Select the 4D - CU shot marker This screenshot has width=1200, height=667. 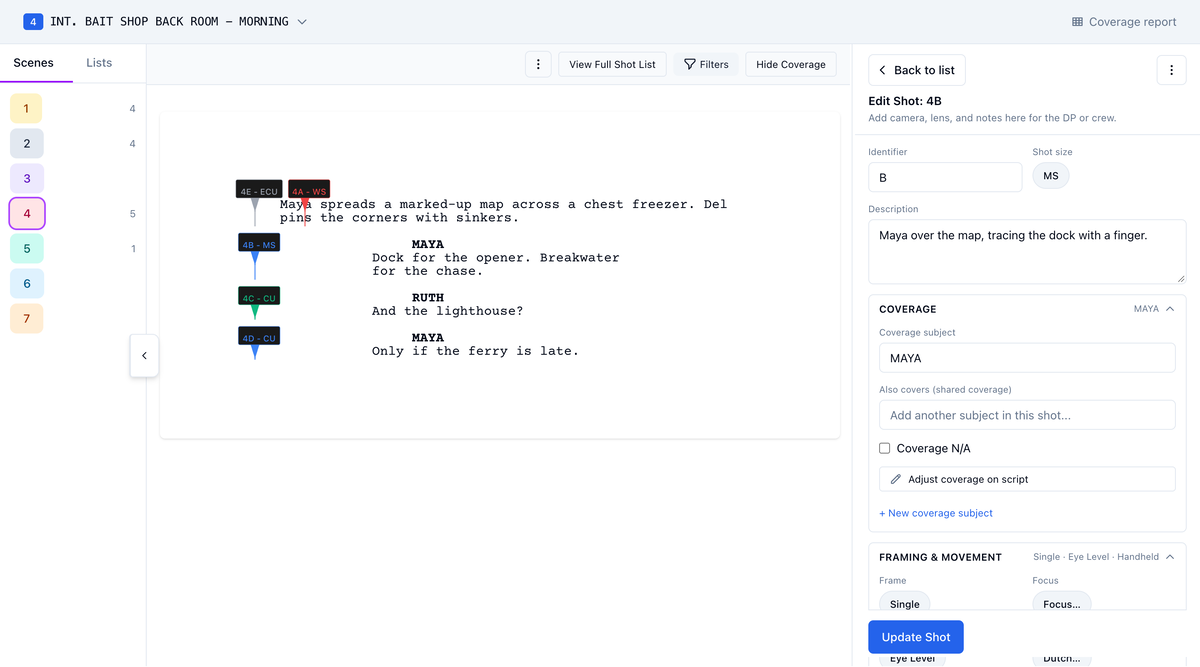(258, 337)
